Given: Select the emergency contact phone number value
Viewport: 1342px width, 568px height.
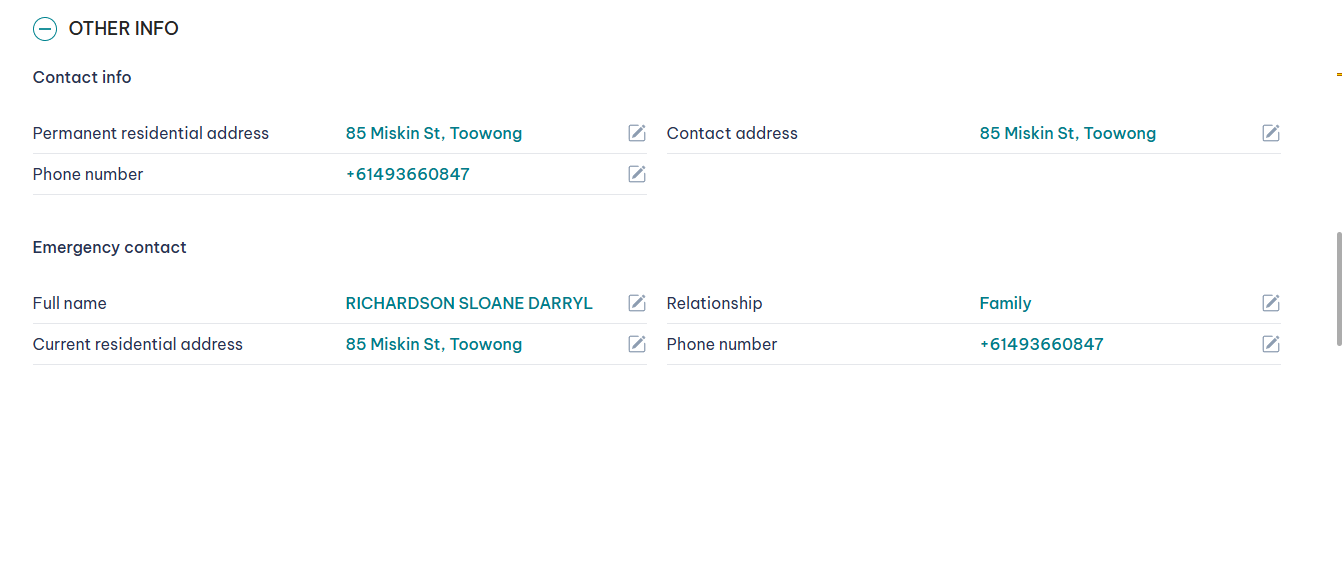Looking at the screenshot, I should tap(1041, 344).
